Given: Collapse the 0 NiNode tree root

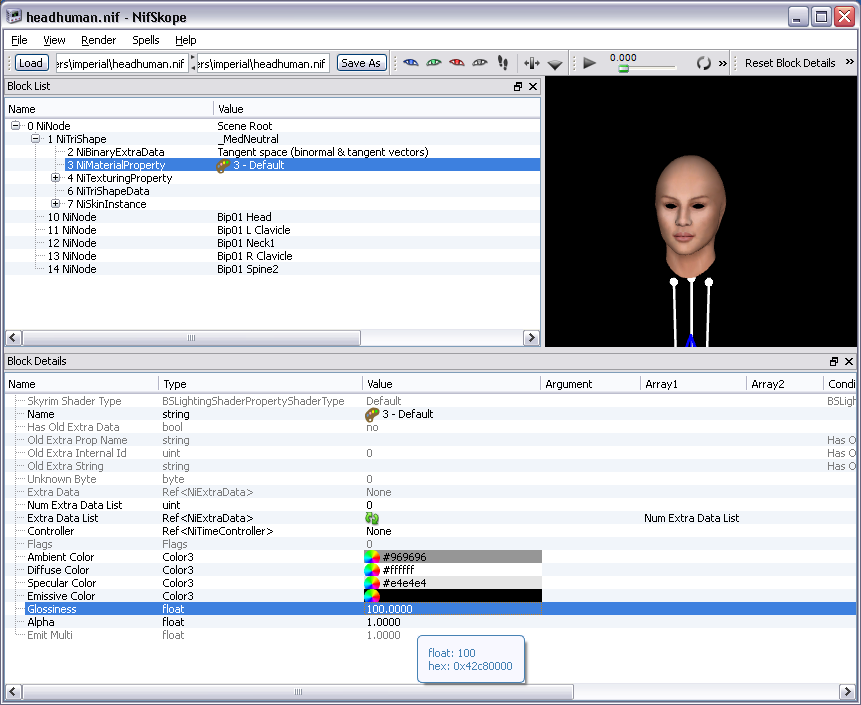Looking at the screenshot, I should coord(16,126).
